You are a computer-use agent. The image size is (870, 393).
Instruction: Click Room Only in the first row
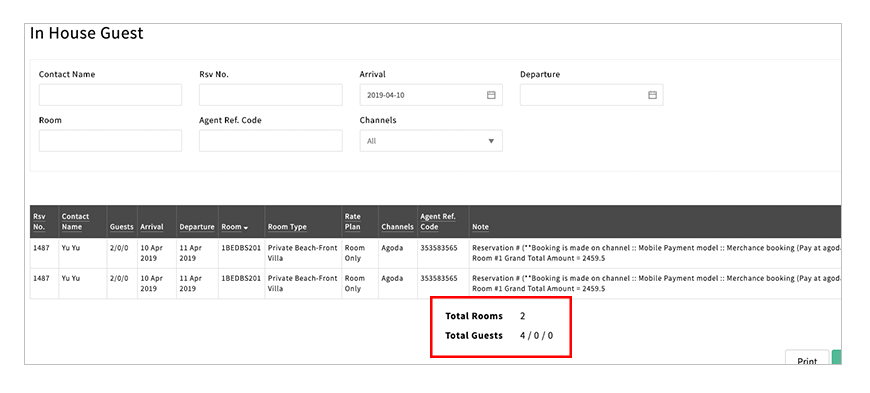pos(353,253)
